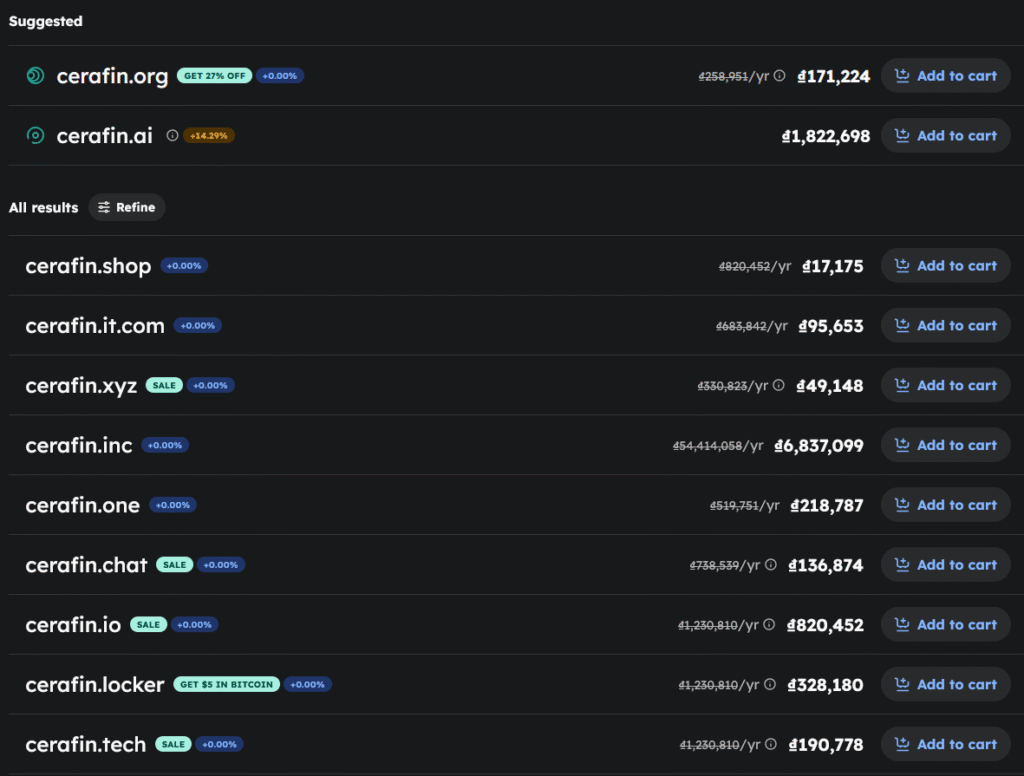Click the cerafin.ai domain logo icon
The height and width of the screenshot is (776, 1024).
pyautogui.click(x=35, y=136)
